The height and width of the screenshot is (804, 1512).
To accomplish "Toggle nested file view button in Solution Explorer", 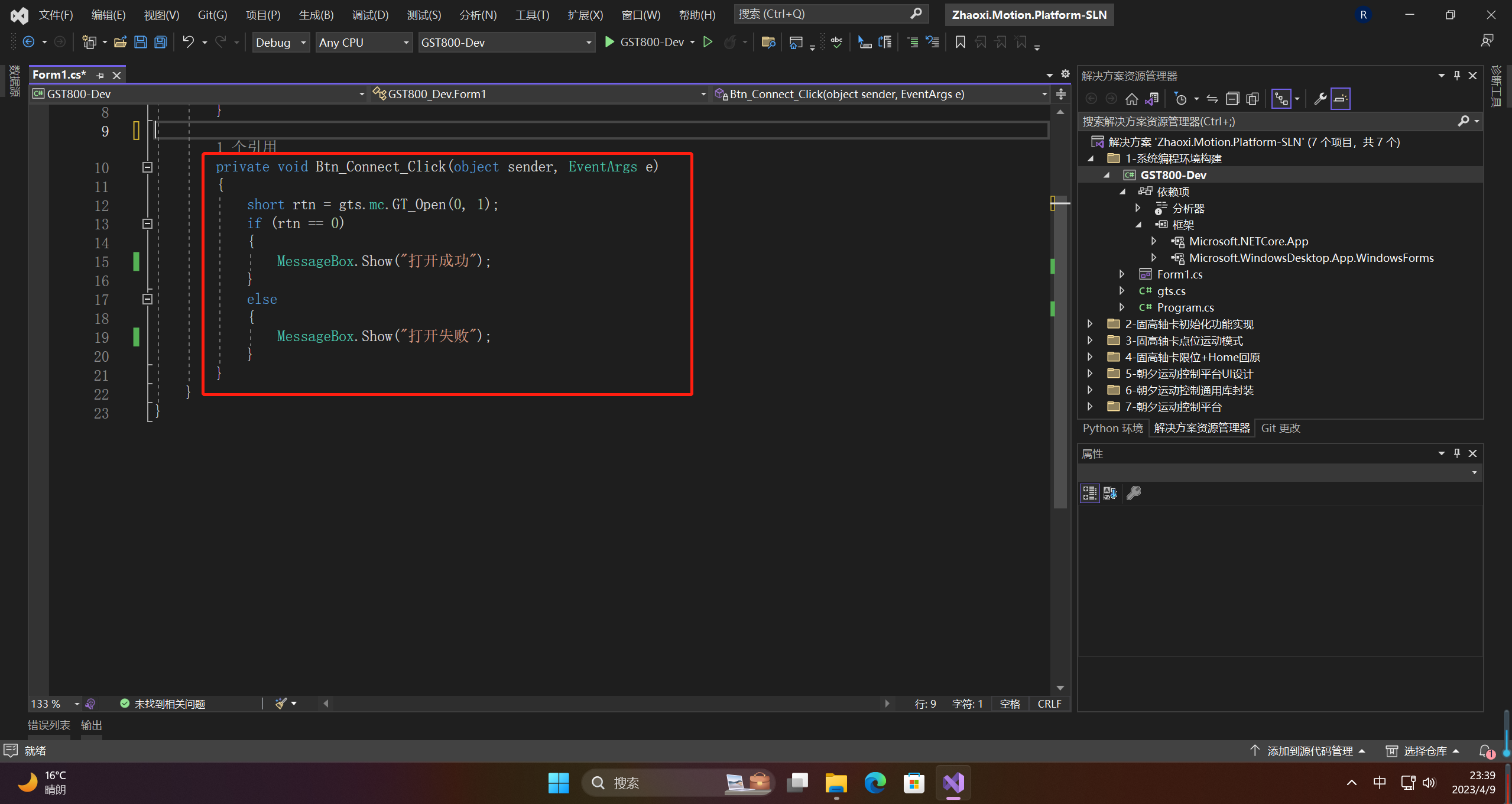I will click(x=1281, y=99).
